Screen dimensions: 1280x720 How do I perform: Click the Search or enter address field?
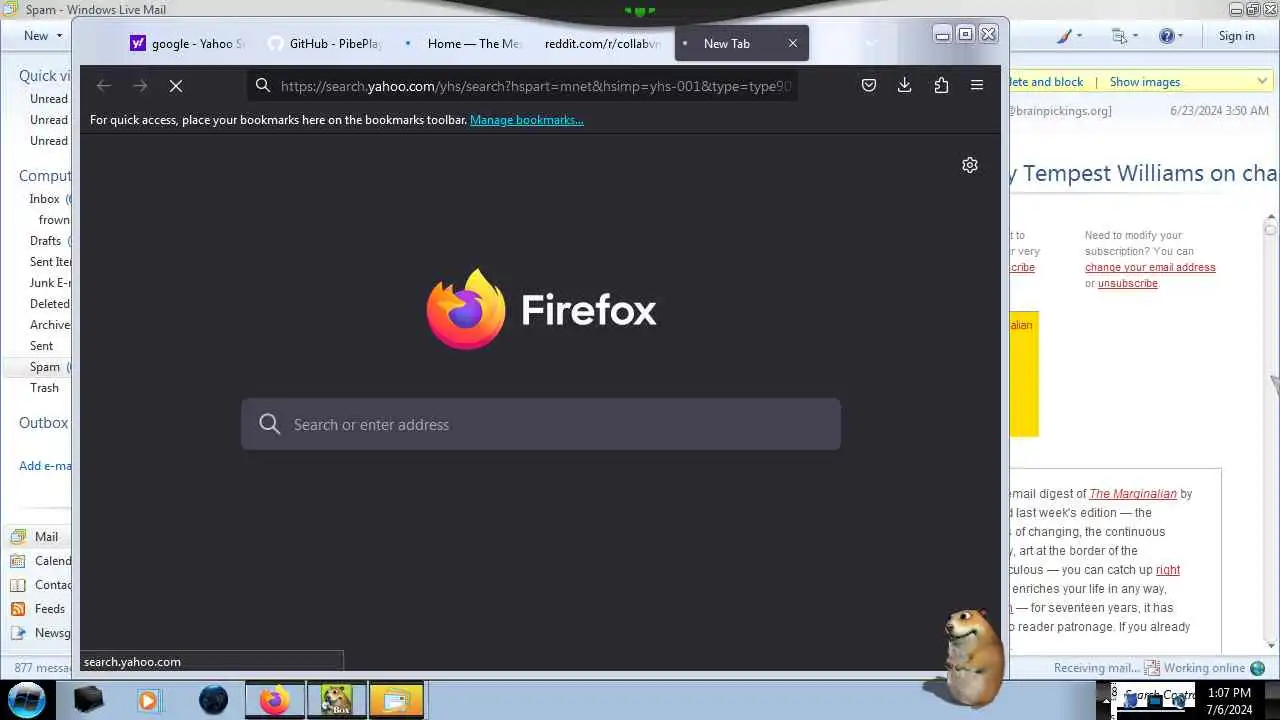coord(541,424)
